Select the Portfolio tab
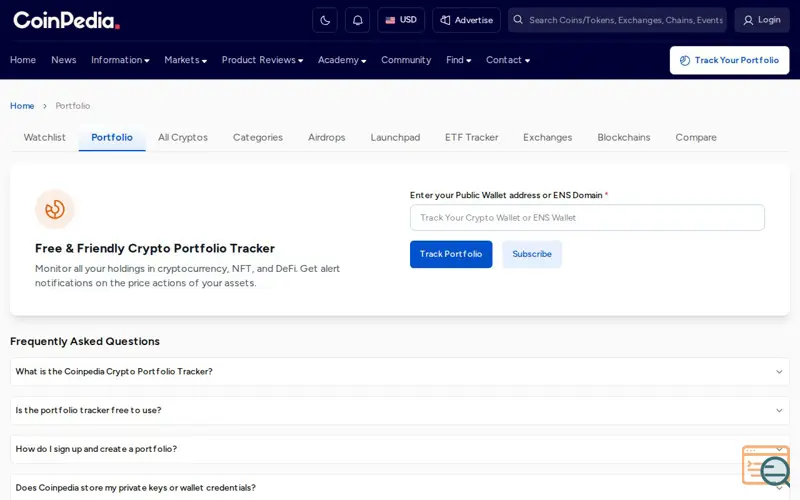Screen dimensions: 800x500 (112, 138)
